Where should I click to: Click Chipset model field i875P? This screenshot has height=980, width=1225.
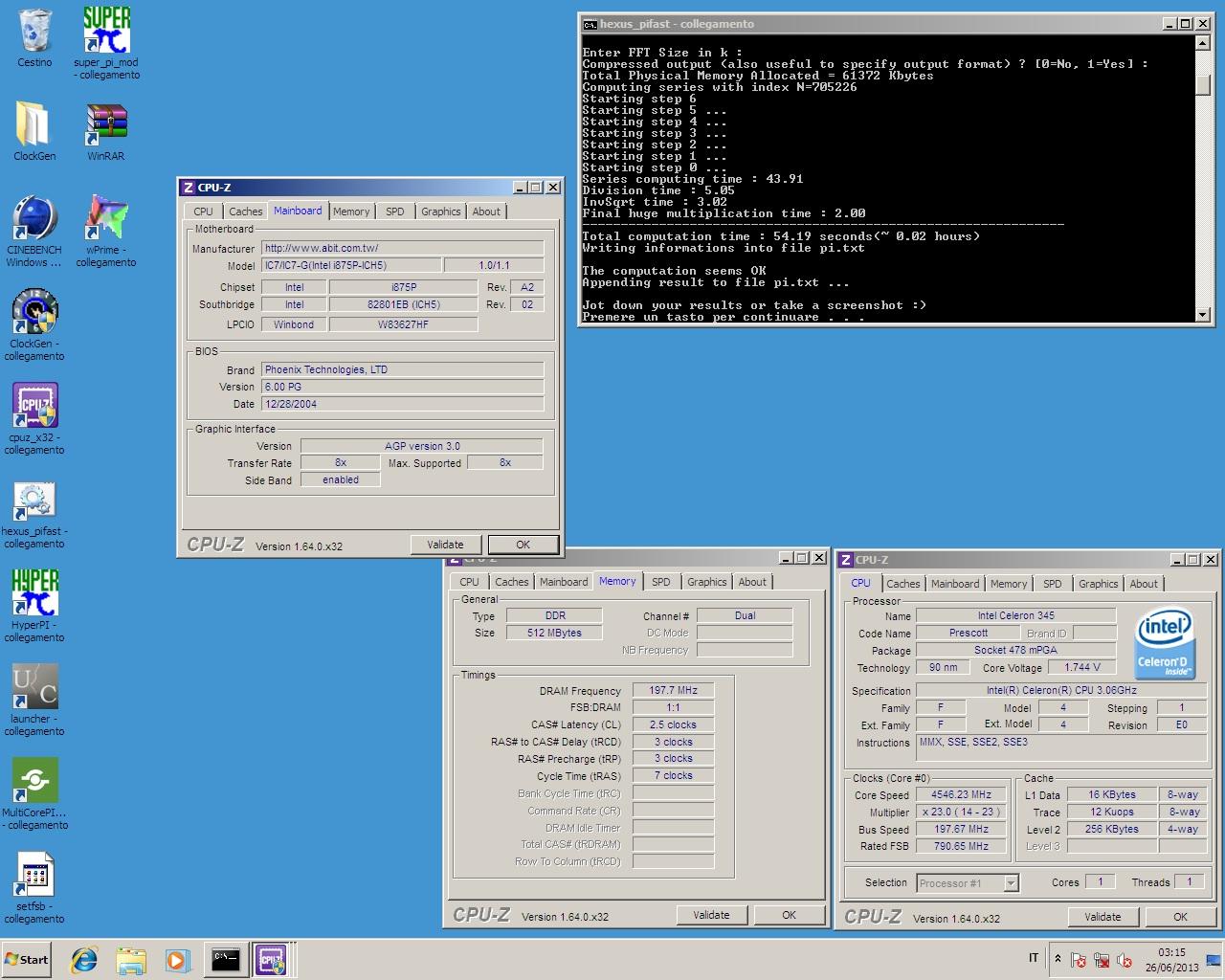click(x=403, y=287)
